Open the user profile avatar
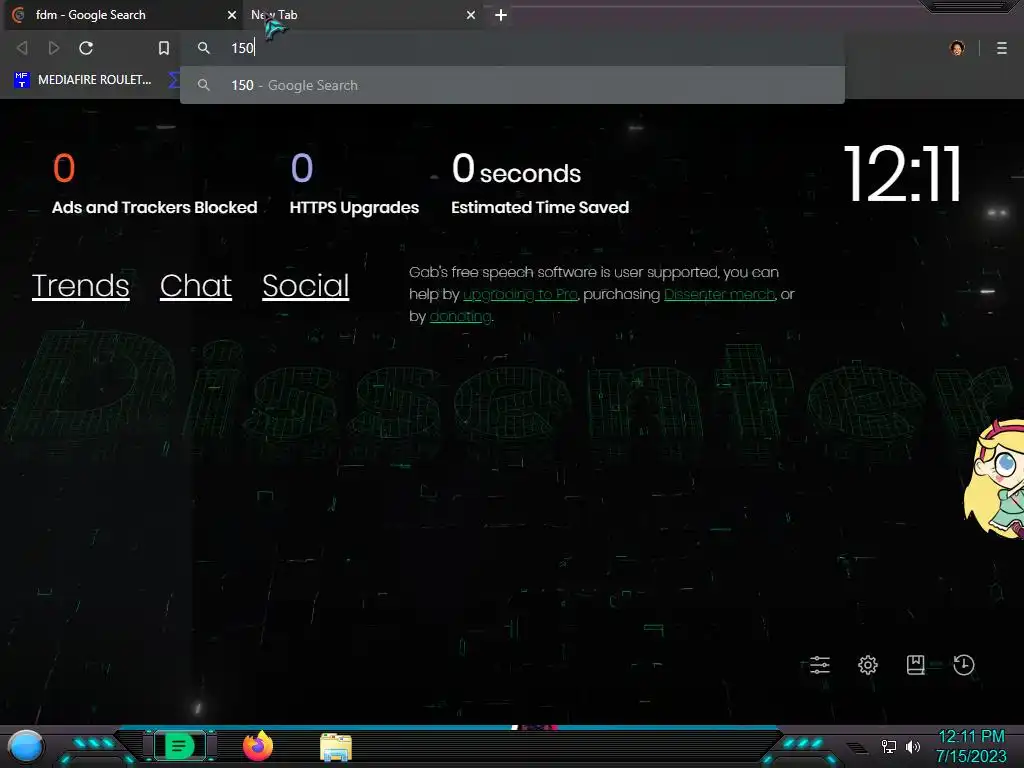 coord(957,48)
